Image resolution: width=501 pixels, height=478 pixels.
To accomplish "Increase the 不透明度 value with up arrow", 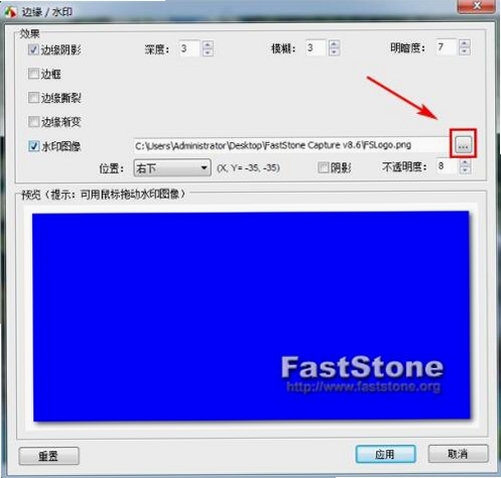I will pyautogui.click(x=465, y=162).
